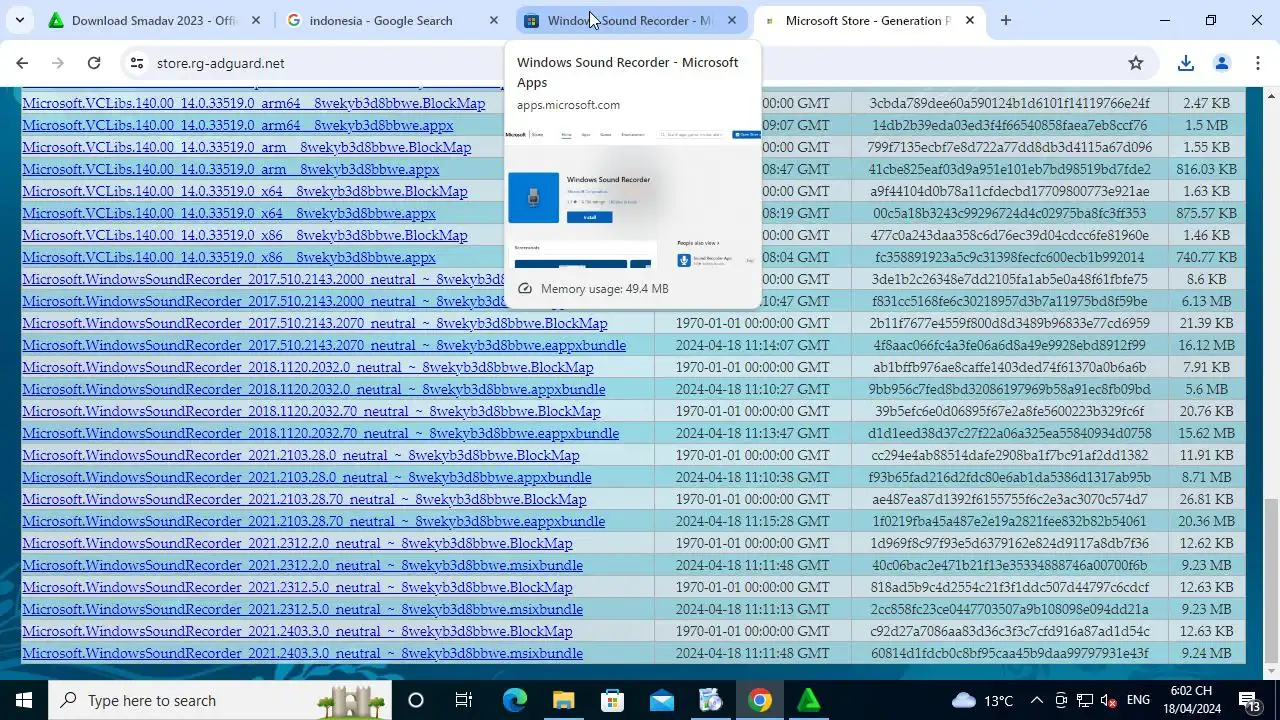The width and height of the screenshot is (1280, 720).
Task: Open VCLibs 14.0.33519.0 x86 appx link
Action: click(x=229, y=257)
